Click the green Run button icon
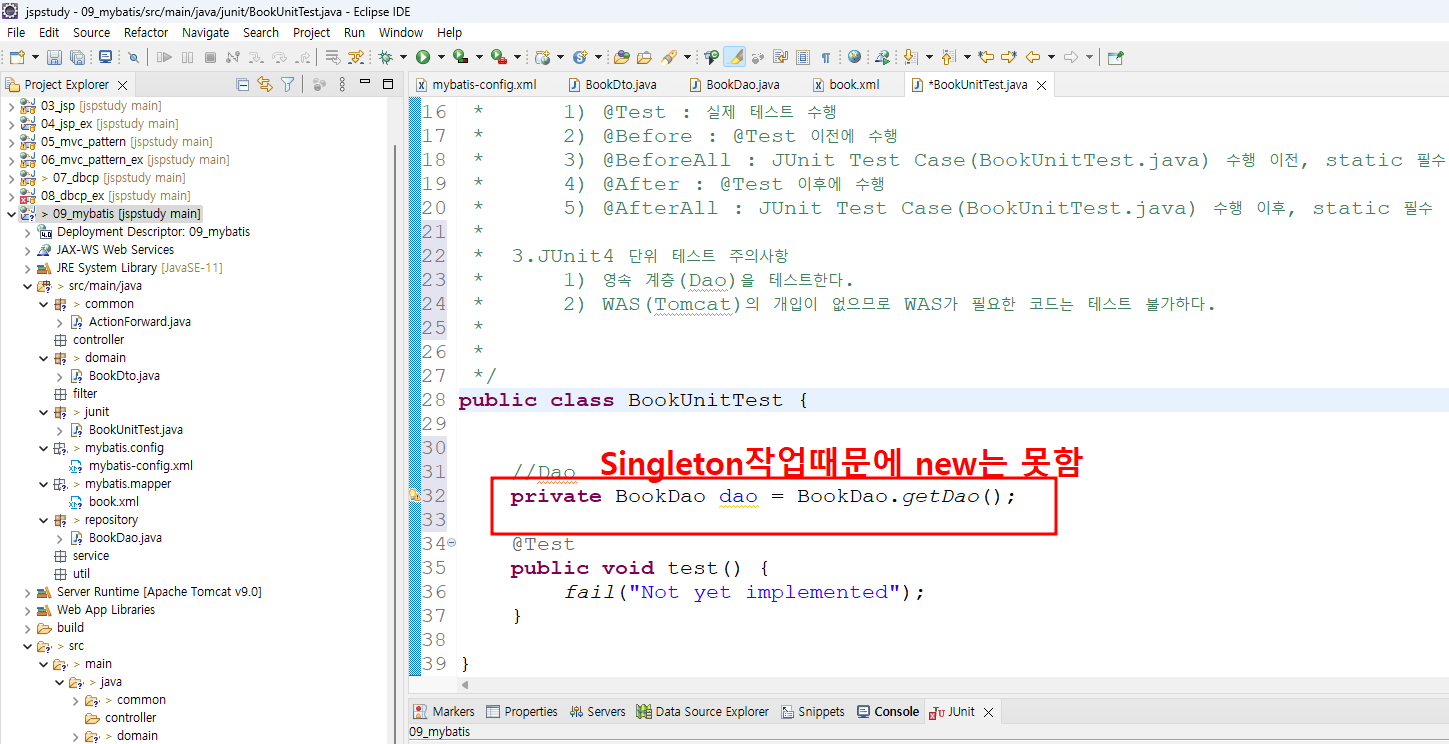1449x744 pixels. (x=423, y=58)
